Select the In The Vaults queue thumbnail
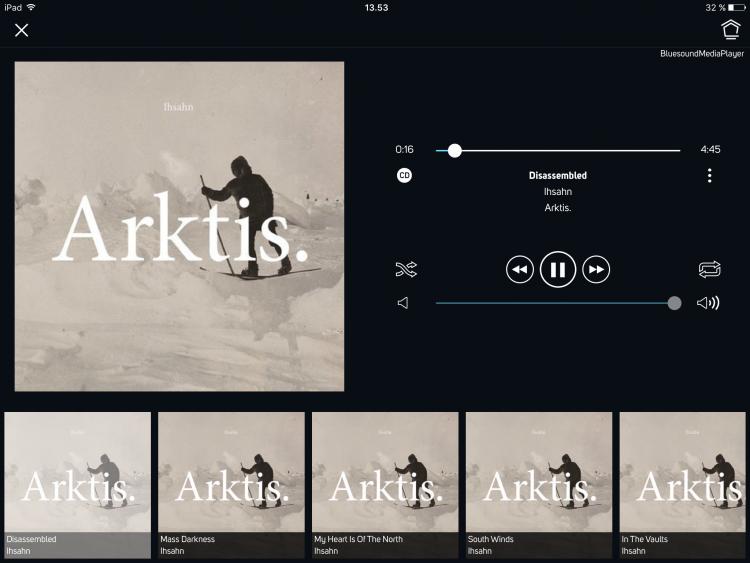This screenshot has height=563, width=750. tap(683, 485)
